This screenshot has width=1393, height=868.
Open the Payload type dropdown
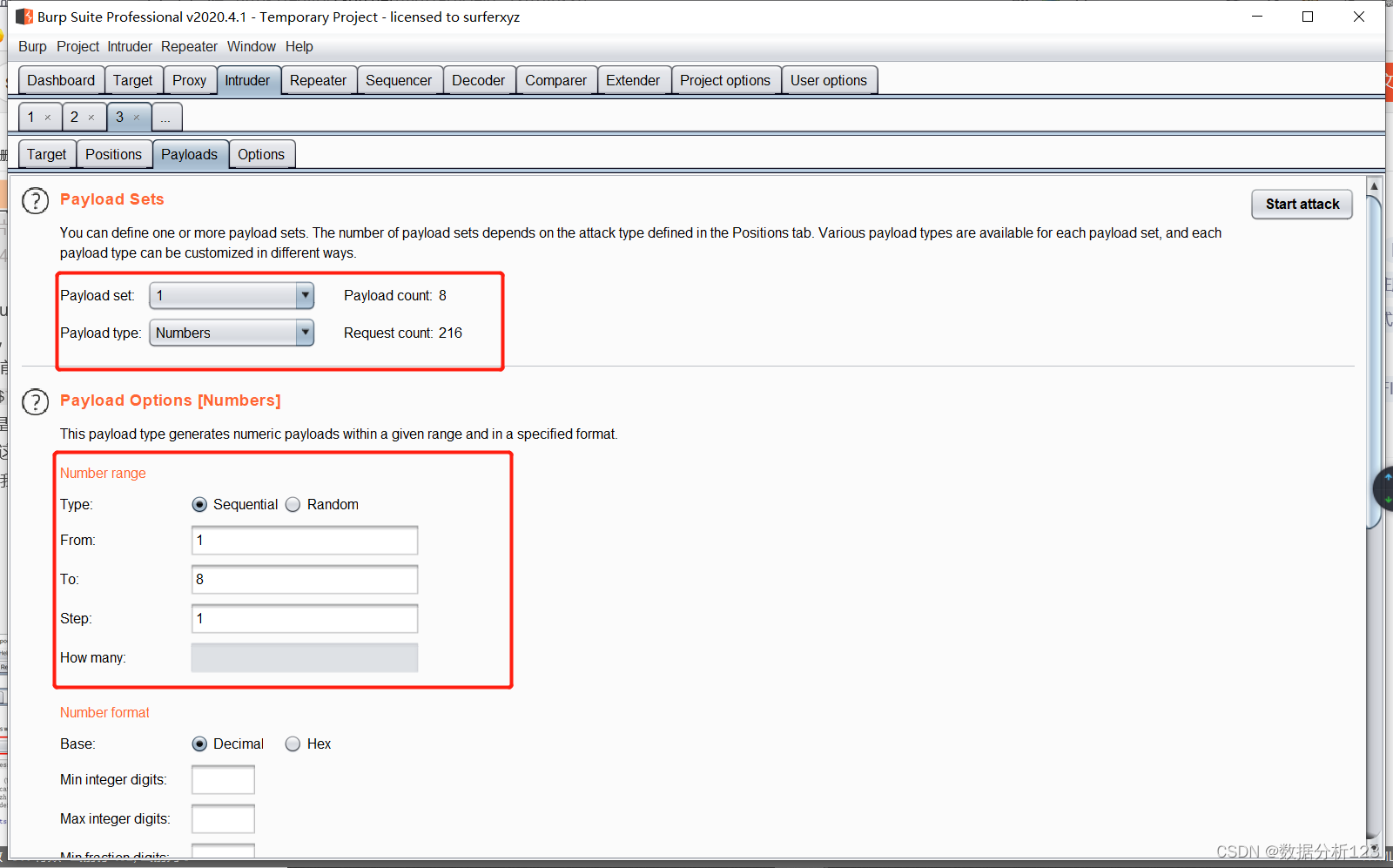coord(232,333)
